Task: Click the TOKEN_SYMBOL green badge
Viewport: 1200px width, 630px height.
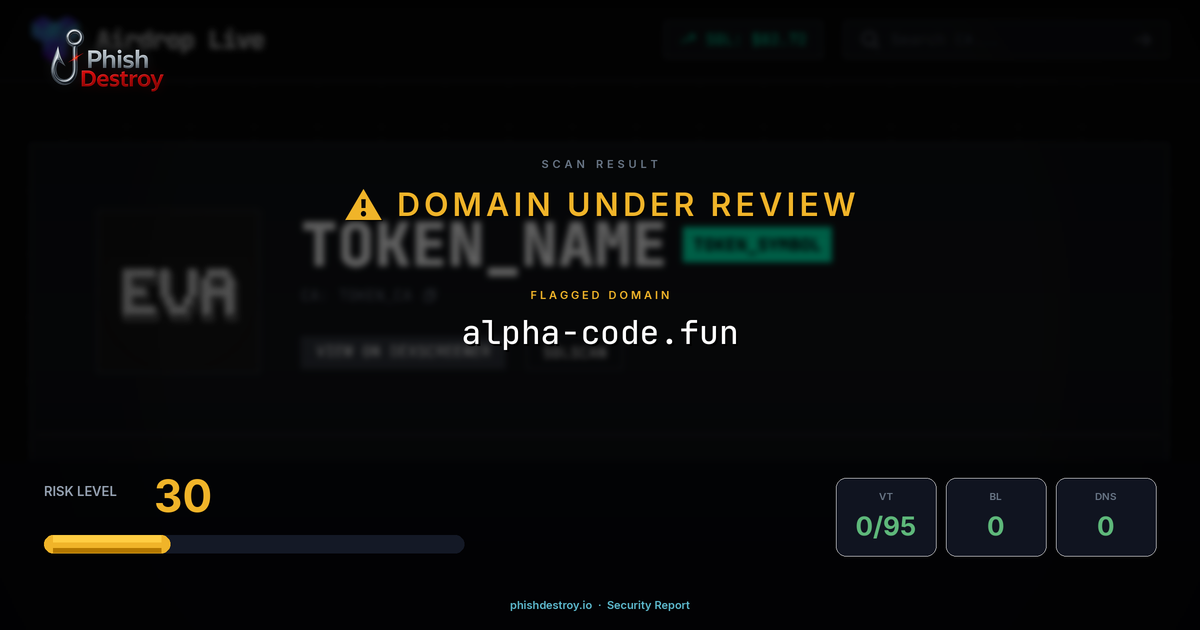Action: click(x=755, y=243)
